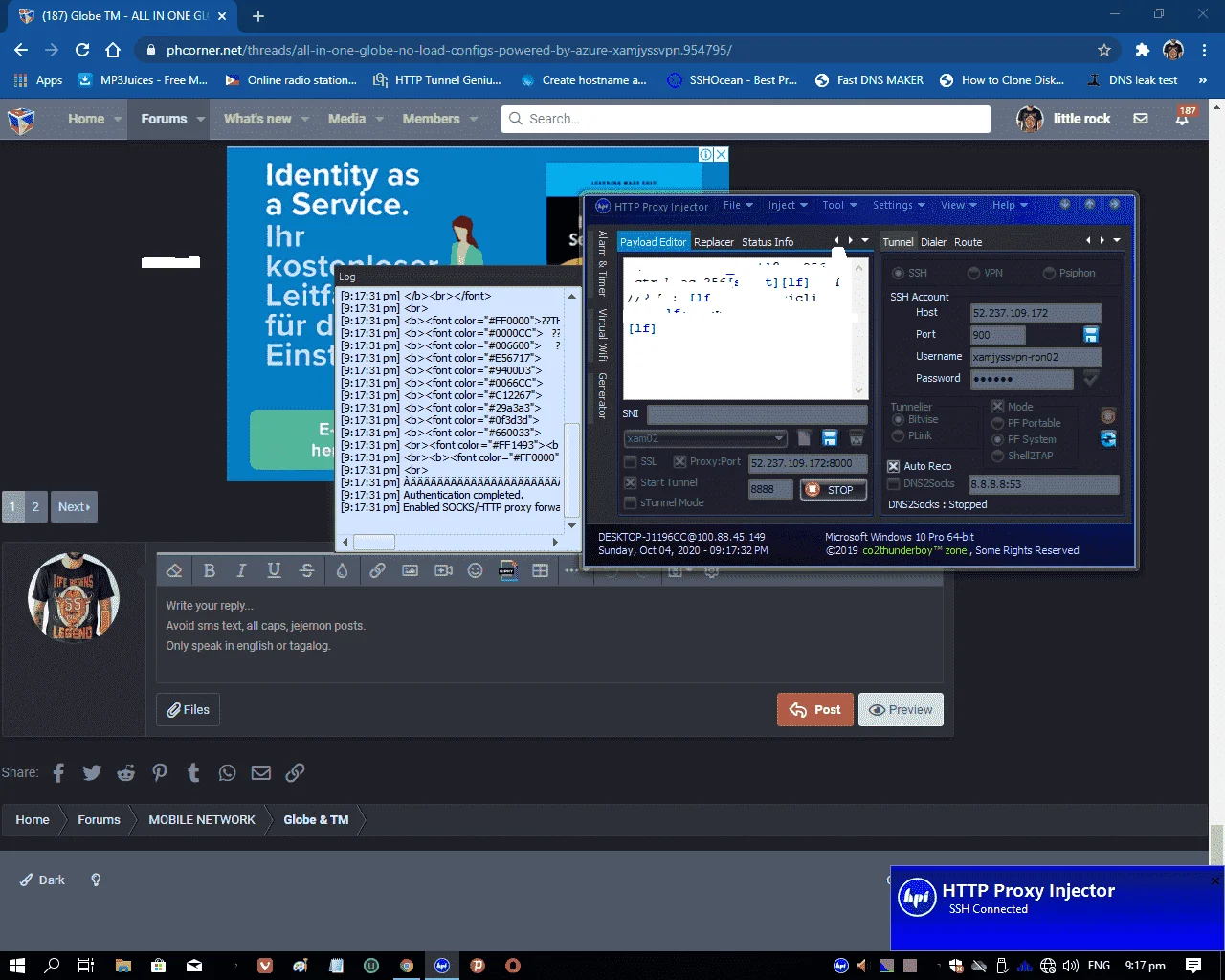Click the Post reply button
The image size is (1225, 980).
814,709
